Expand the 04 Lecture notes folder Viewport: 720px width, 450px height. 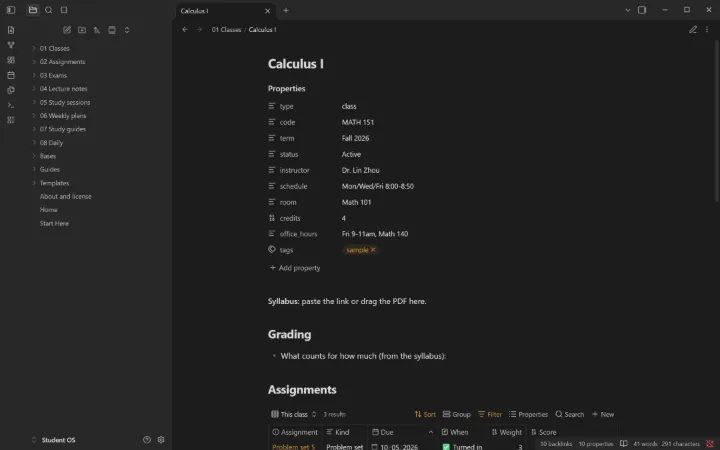[34, 89]
